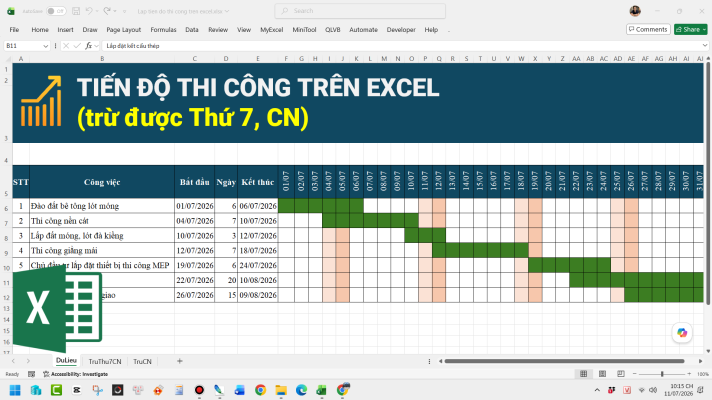The height and width of the screenshot is (400, 712).
Task: Select row 6 header
Action: 6,208
